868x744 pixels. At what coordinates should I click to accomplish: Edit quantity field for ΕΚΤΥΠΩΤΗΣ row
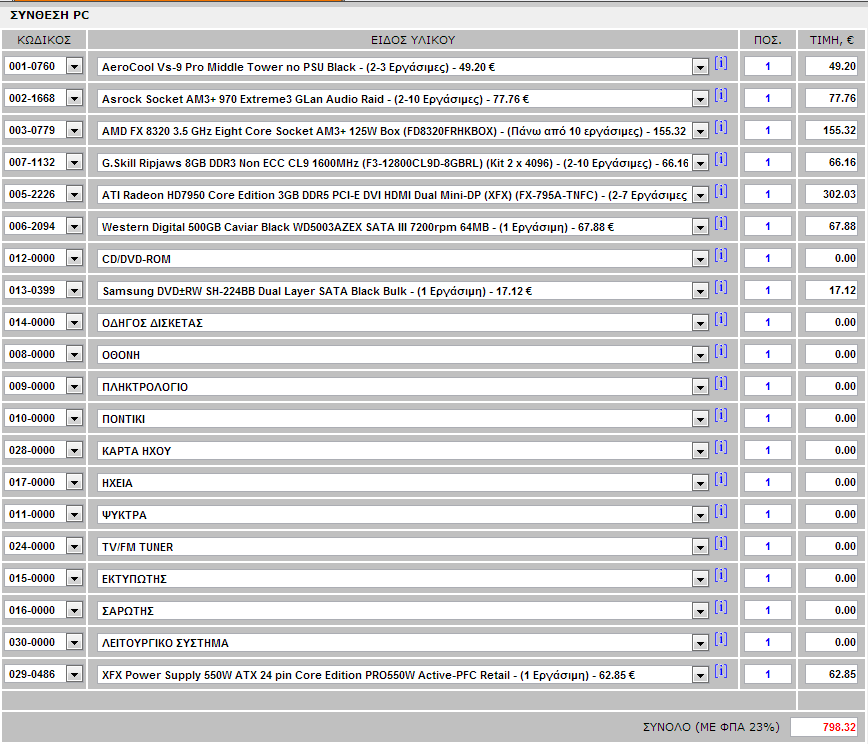click(x=768, y=578)
